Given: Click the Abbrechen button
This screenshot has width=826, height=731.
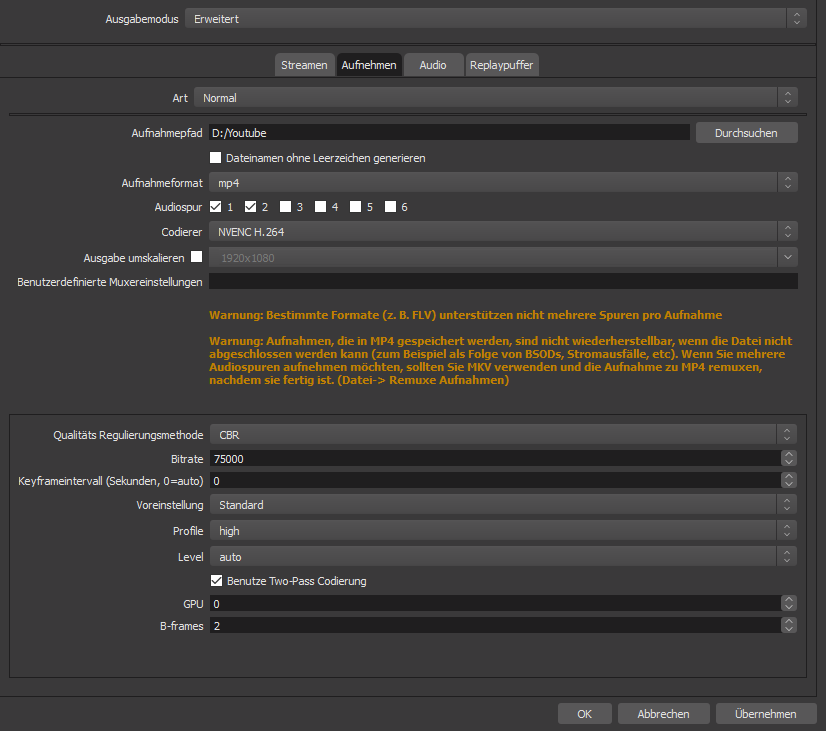Looking at the screenshot, I should 663,714.
